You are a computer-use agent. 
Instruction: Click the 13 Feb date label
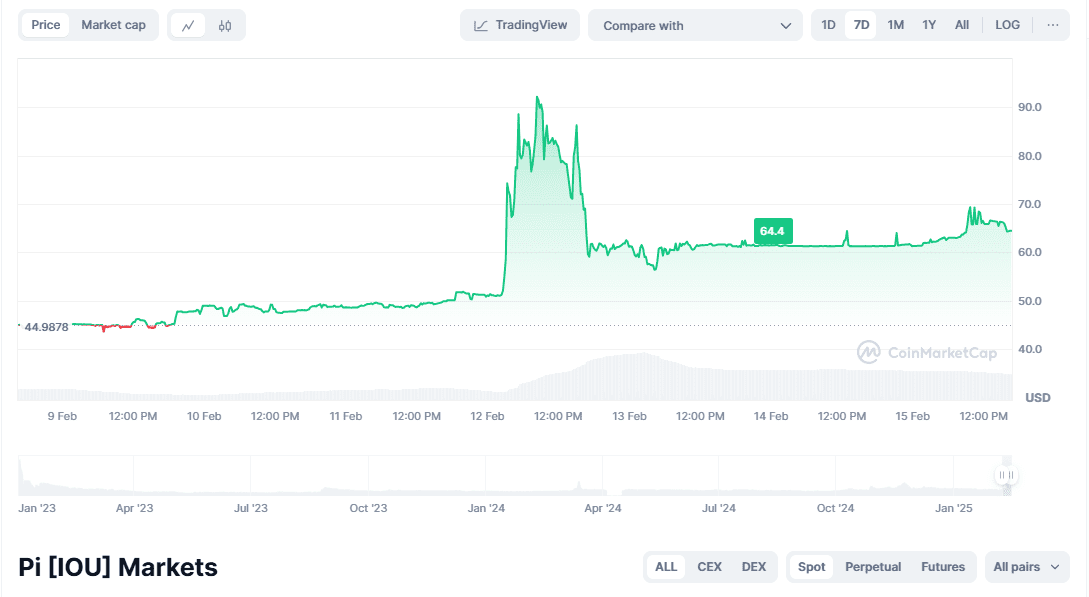629,416
